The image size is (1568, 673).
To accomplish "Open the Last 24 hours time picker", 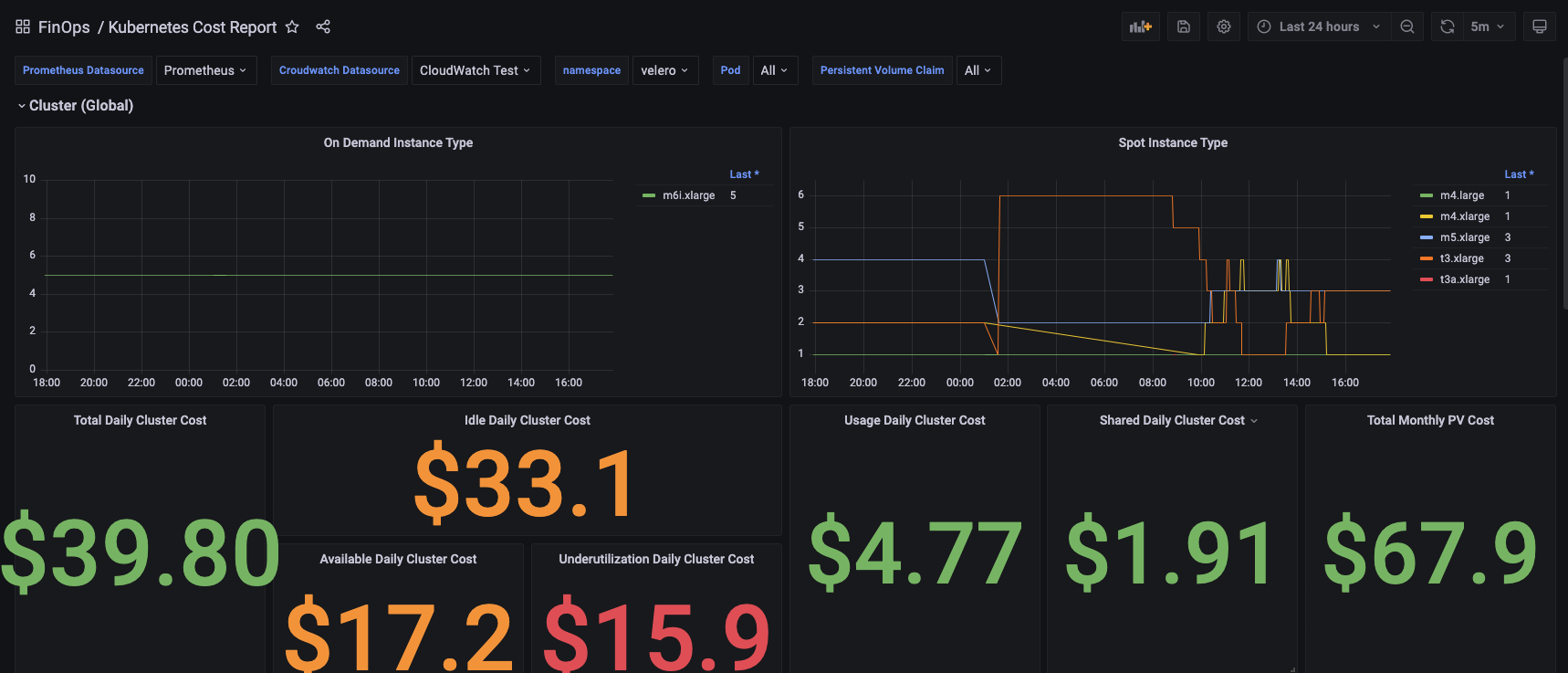I will pos(1319,26).
